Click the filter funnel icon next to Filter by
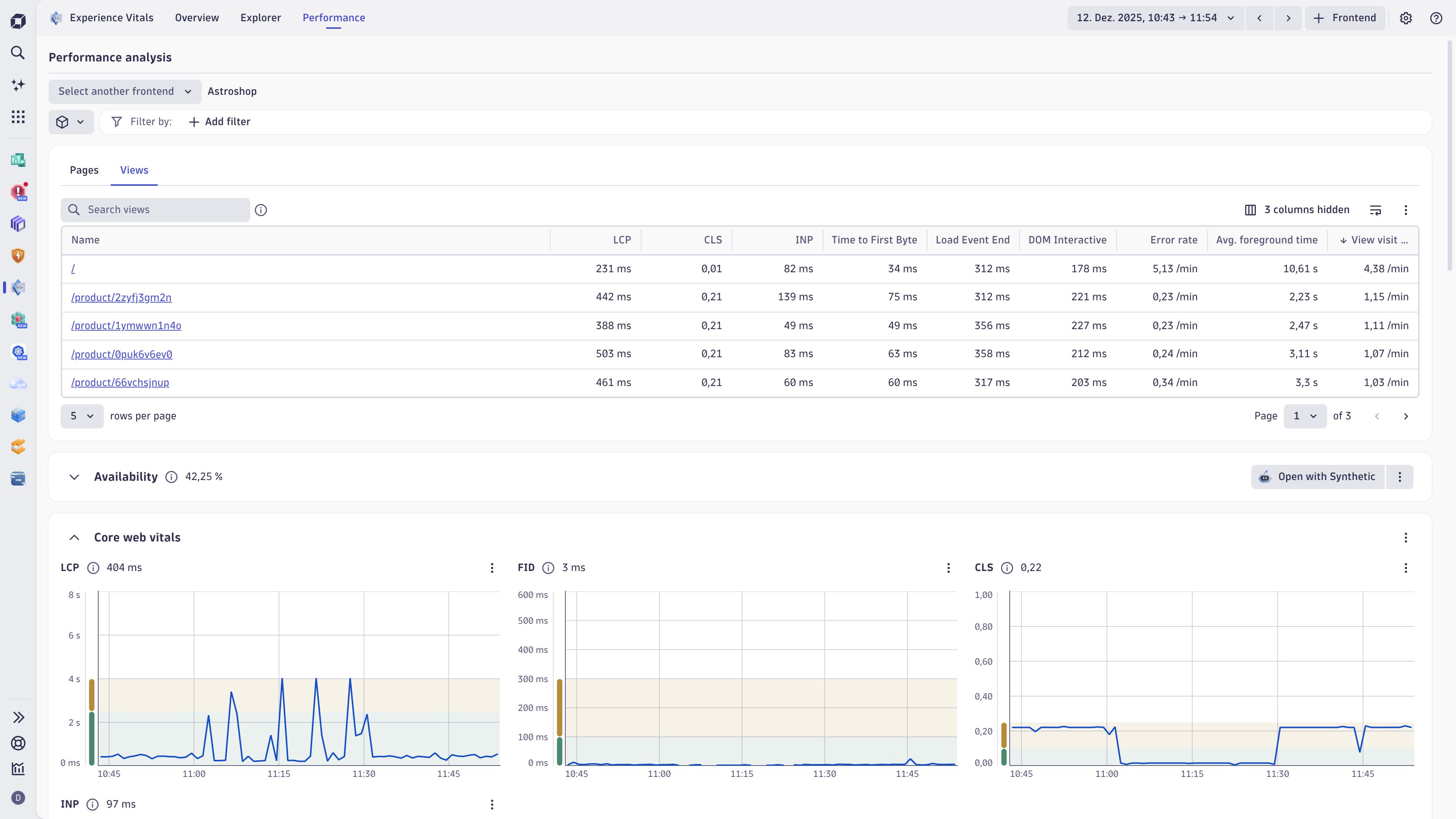1456x819 pixels. pyautogui.click(x=116, y=121)
